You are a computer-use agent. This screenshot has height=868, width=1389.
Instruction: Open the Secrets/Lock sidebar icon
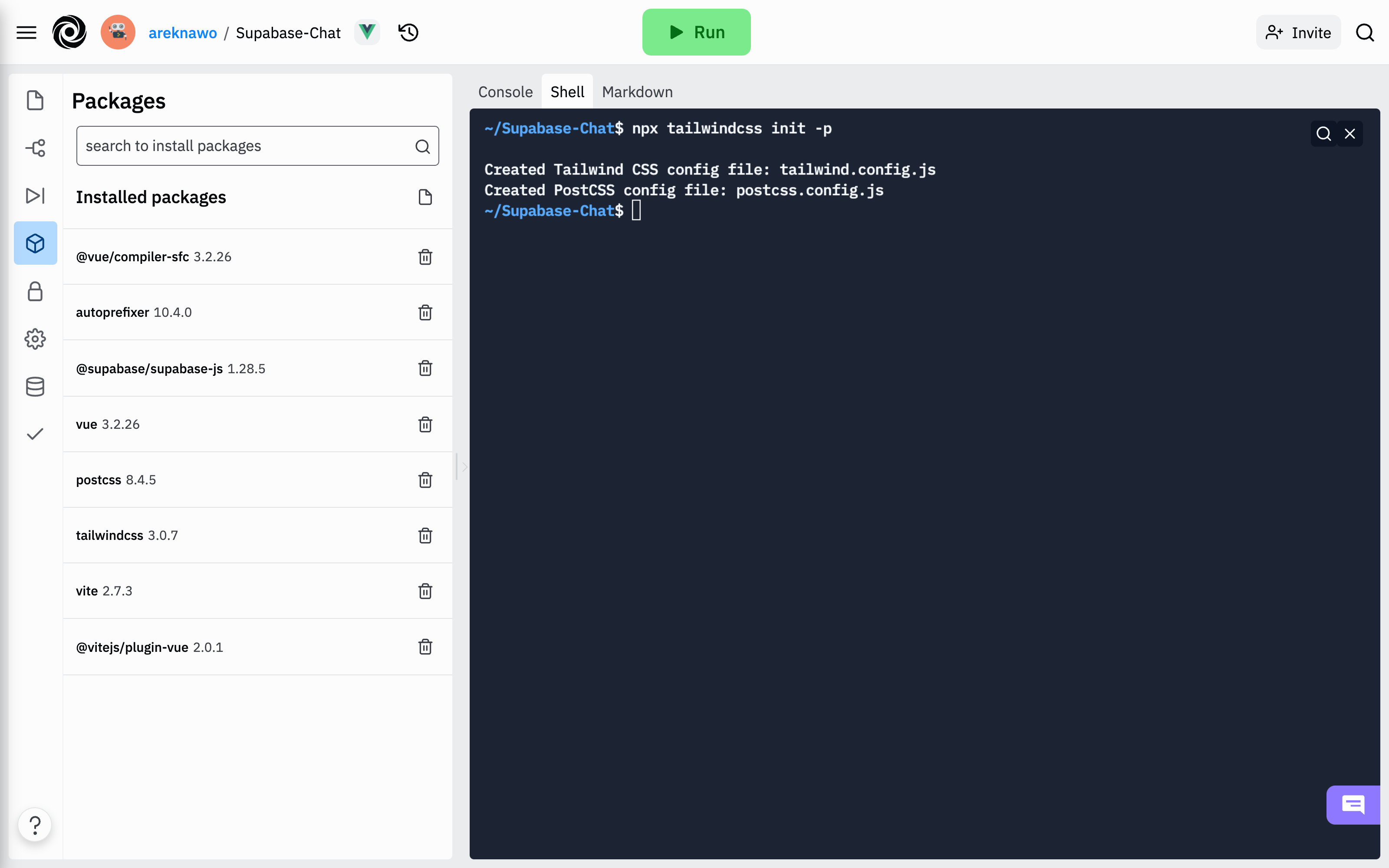[x=36, y=291]
